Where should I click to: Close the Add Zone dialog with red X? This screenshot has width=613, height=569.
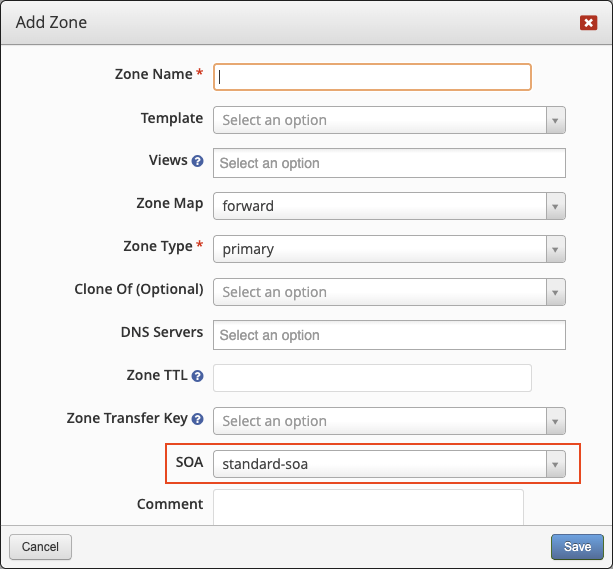[588, 23]
